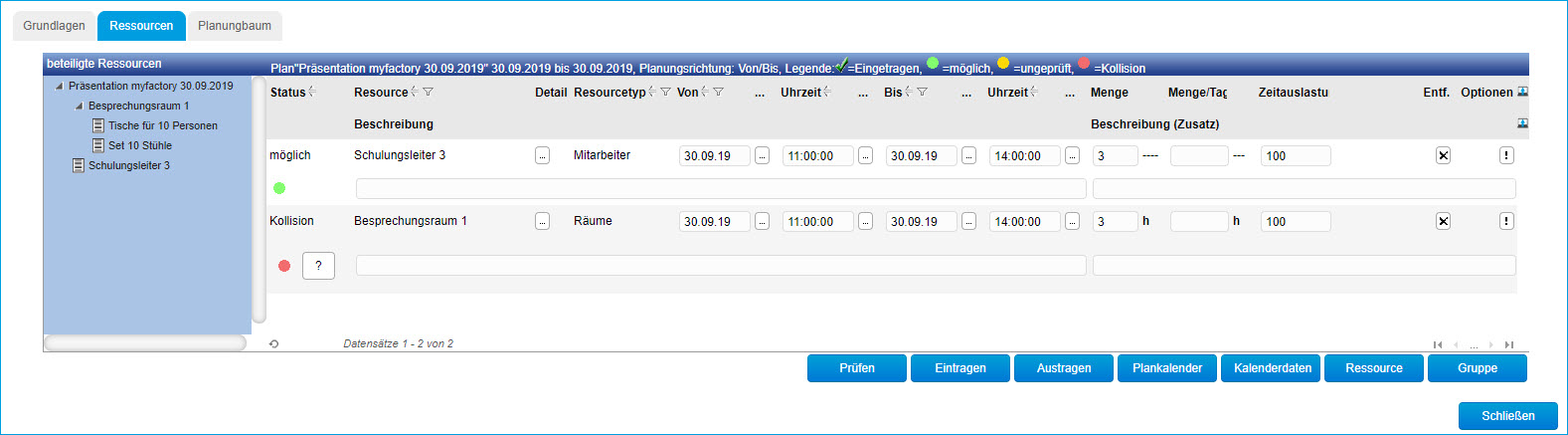The height and width of the screenshot is (435, 1568).
Task: Click the horizontal scrollbar under the resource tree
Action: [x=145, y=343]
